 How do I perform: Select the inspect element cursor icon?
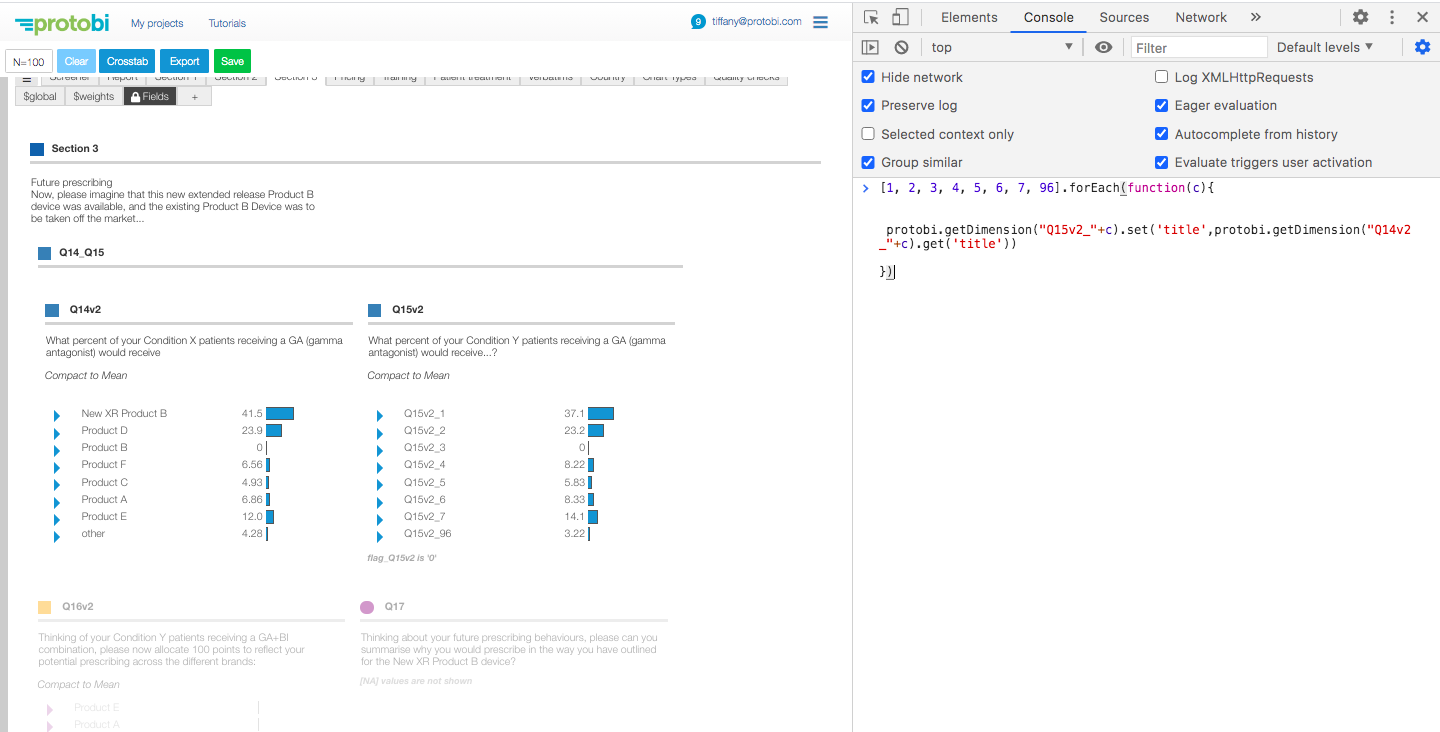[x=872, y=17]
